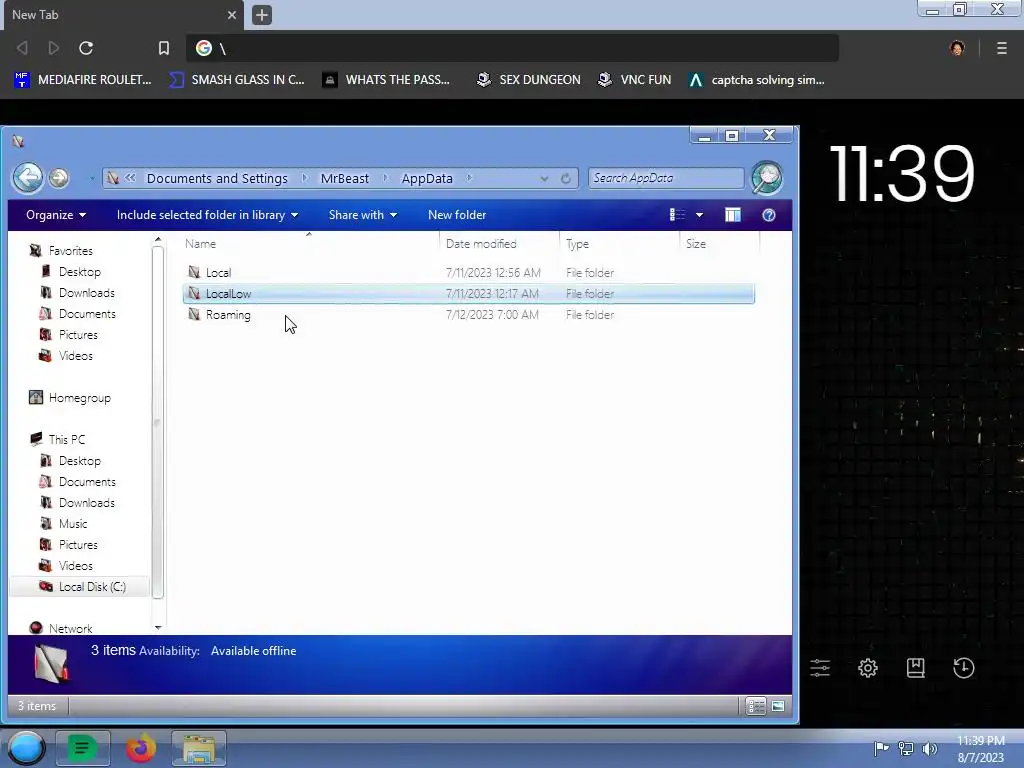Open the Share with menu
Image resolution: width=1024 pixels, height=768 pixels.
click(362, 215)
